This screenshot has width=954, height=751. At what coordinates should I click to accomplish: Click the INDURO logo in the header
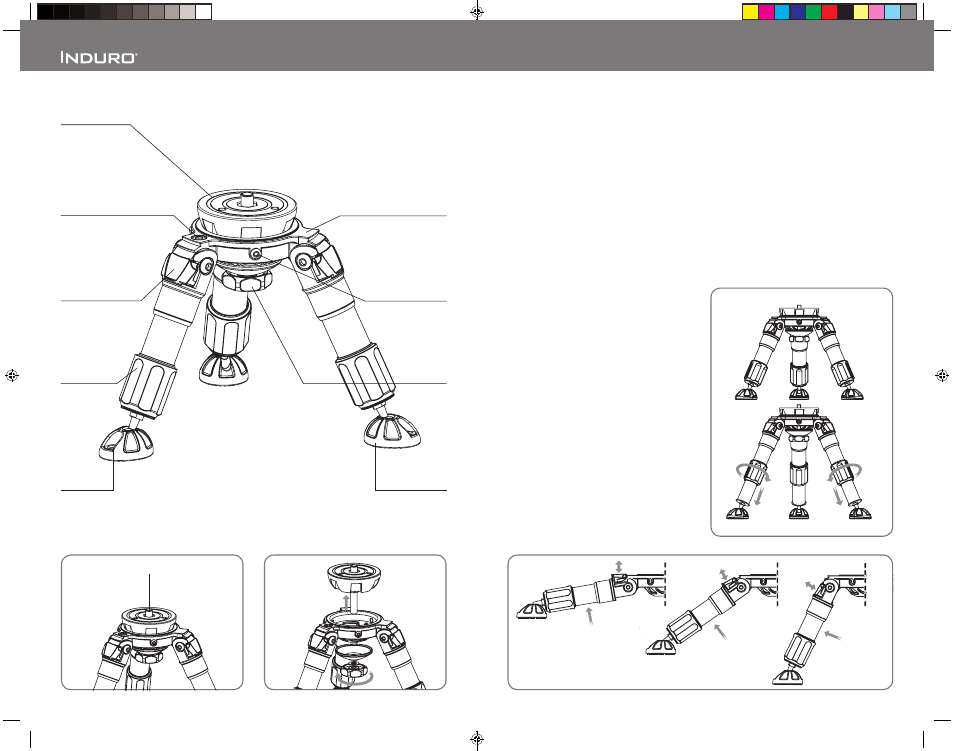[x=99, y=58]
